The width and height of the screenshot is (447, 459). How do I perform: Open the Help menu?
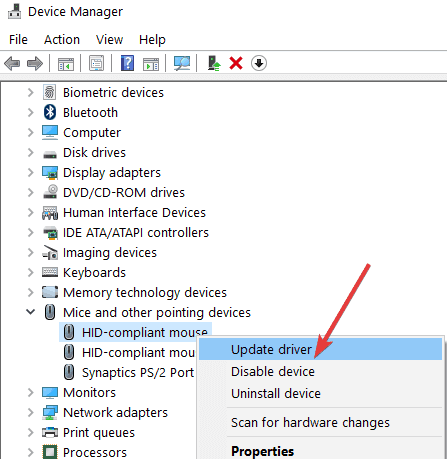coord(152,40)
